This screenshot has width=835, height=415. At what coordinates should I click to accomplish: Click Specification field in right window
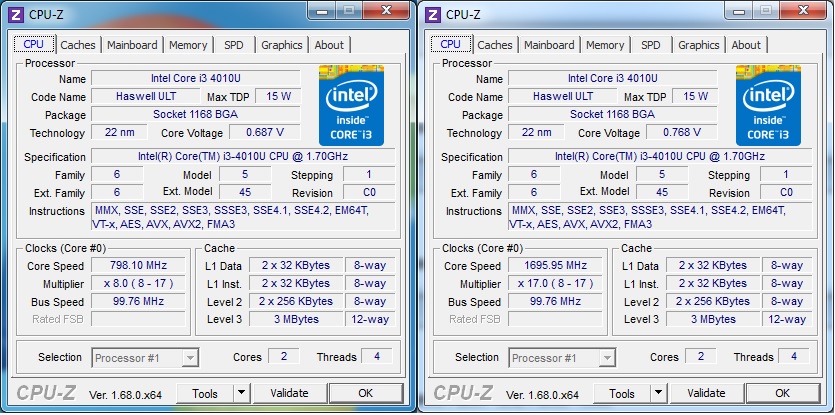(x=660, y=157)
